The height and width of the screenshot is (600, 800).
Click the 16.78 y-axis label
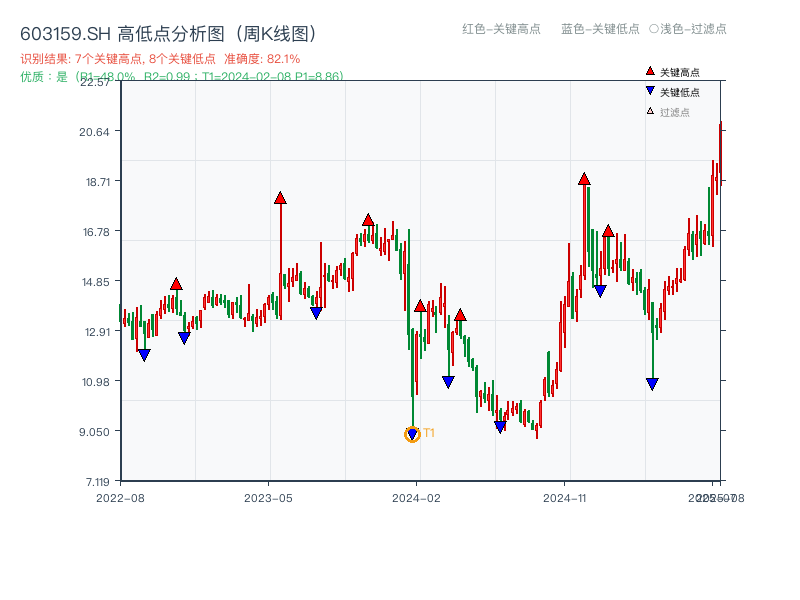(96, 232)
